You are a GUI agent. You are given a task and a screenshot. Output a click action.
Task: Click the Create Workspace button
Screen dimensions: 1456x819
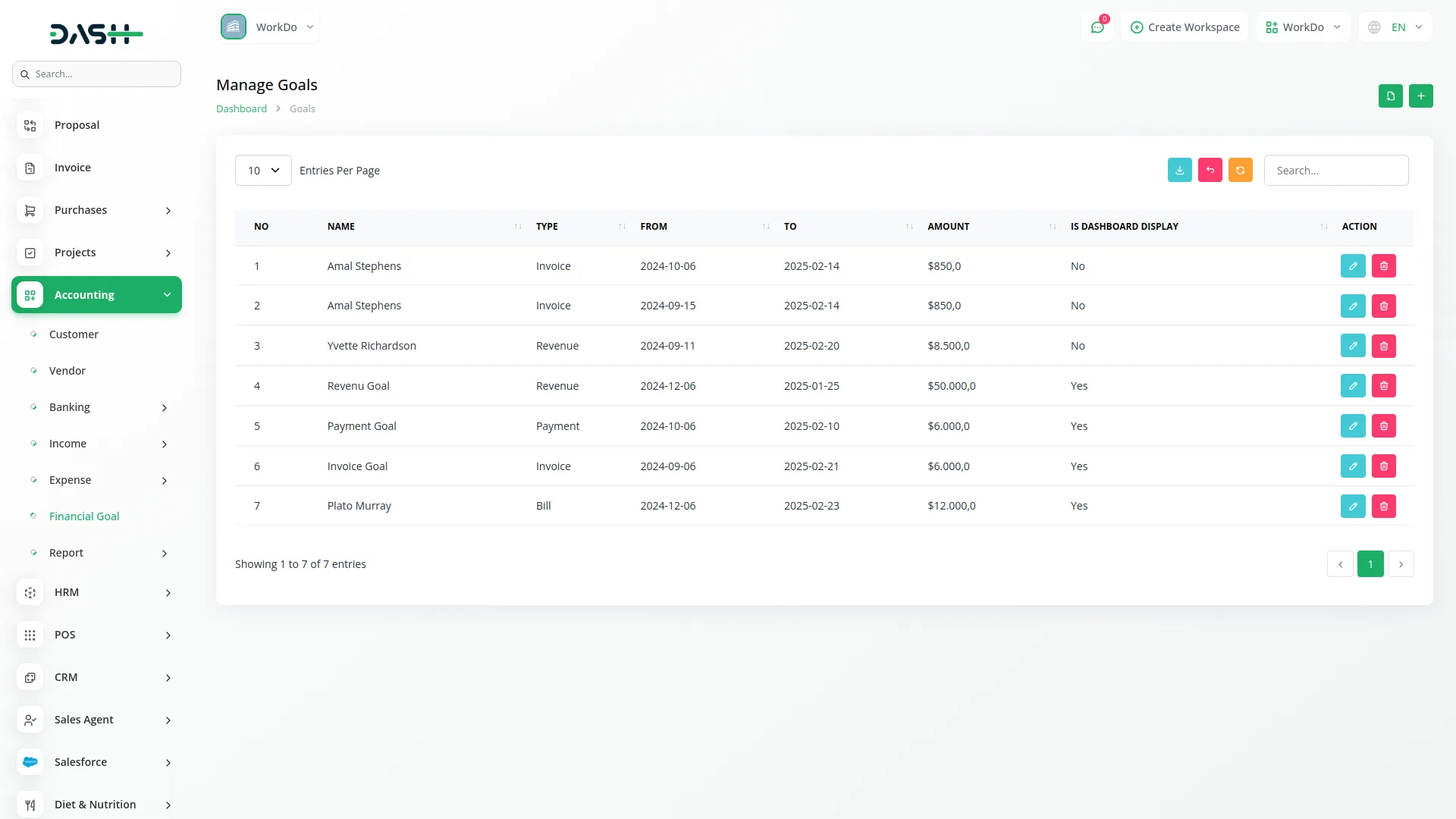(1184, 27)
